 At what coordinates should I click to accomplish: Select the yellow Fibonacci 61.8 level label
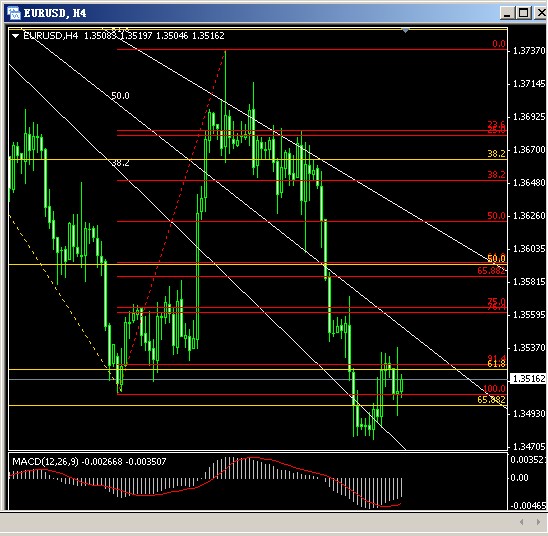coord(496,364)
